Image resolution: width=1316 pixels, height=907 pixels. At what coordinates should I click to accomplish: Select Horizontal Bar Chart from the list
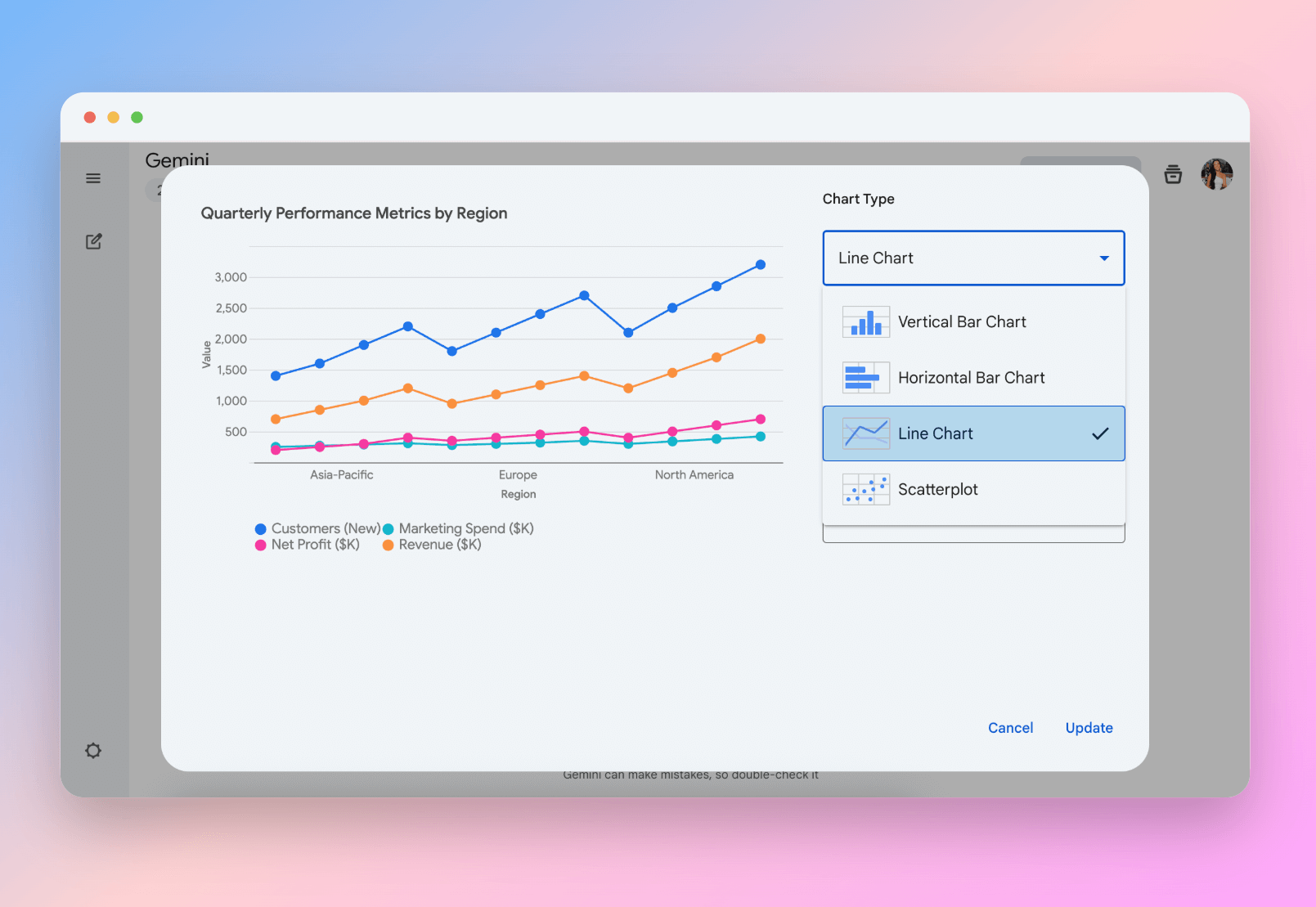coord(971,377)
